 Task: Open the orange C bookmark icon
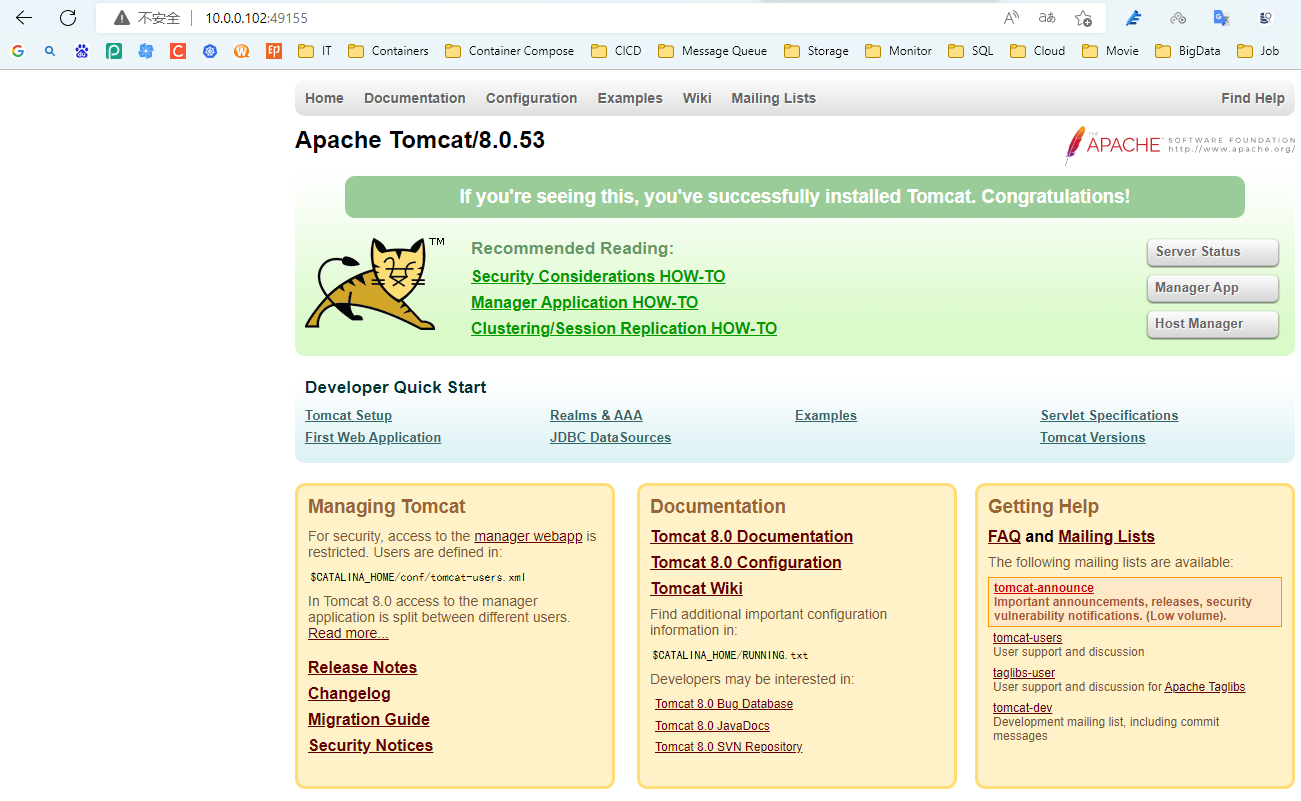pyautogui.click(x=178, y=51)
